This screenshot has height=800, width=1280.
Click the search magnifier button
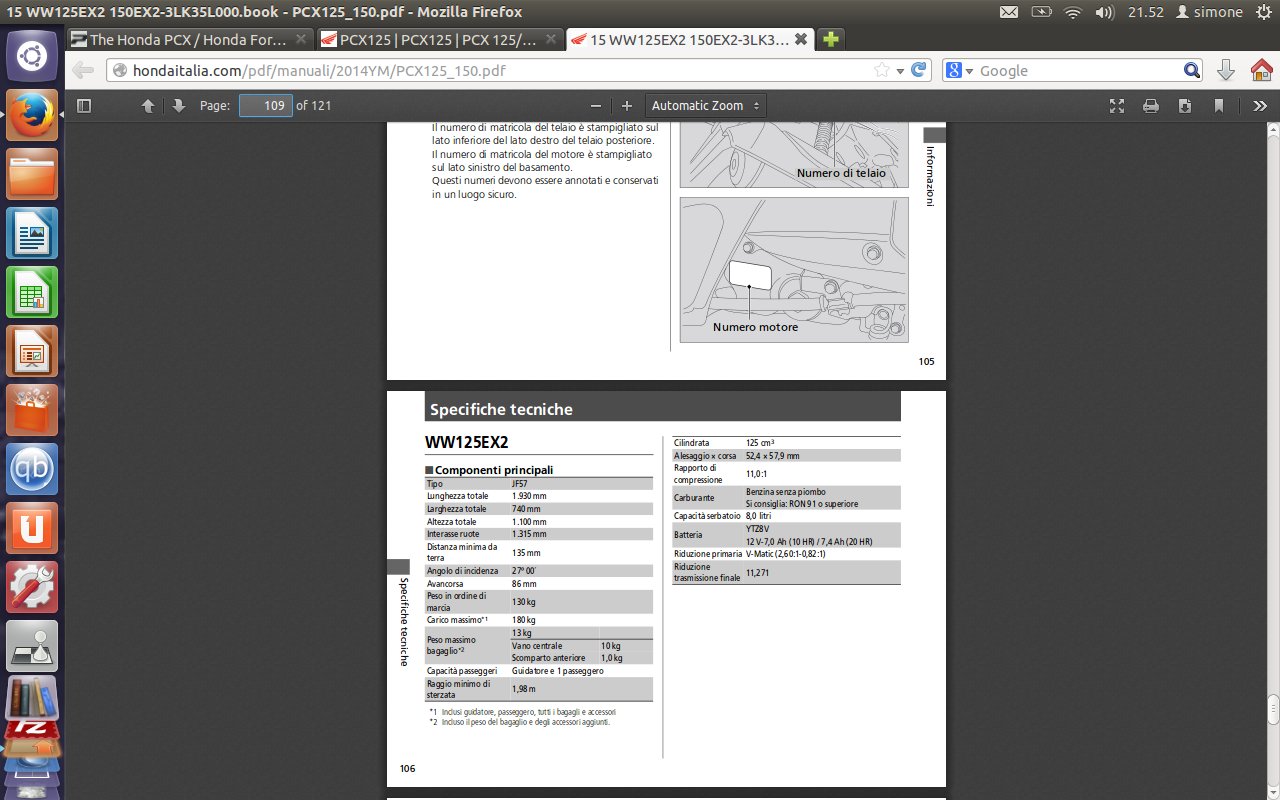pyautogui.click(x=1192, y=71)
